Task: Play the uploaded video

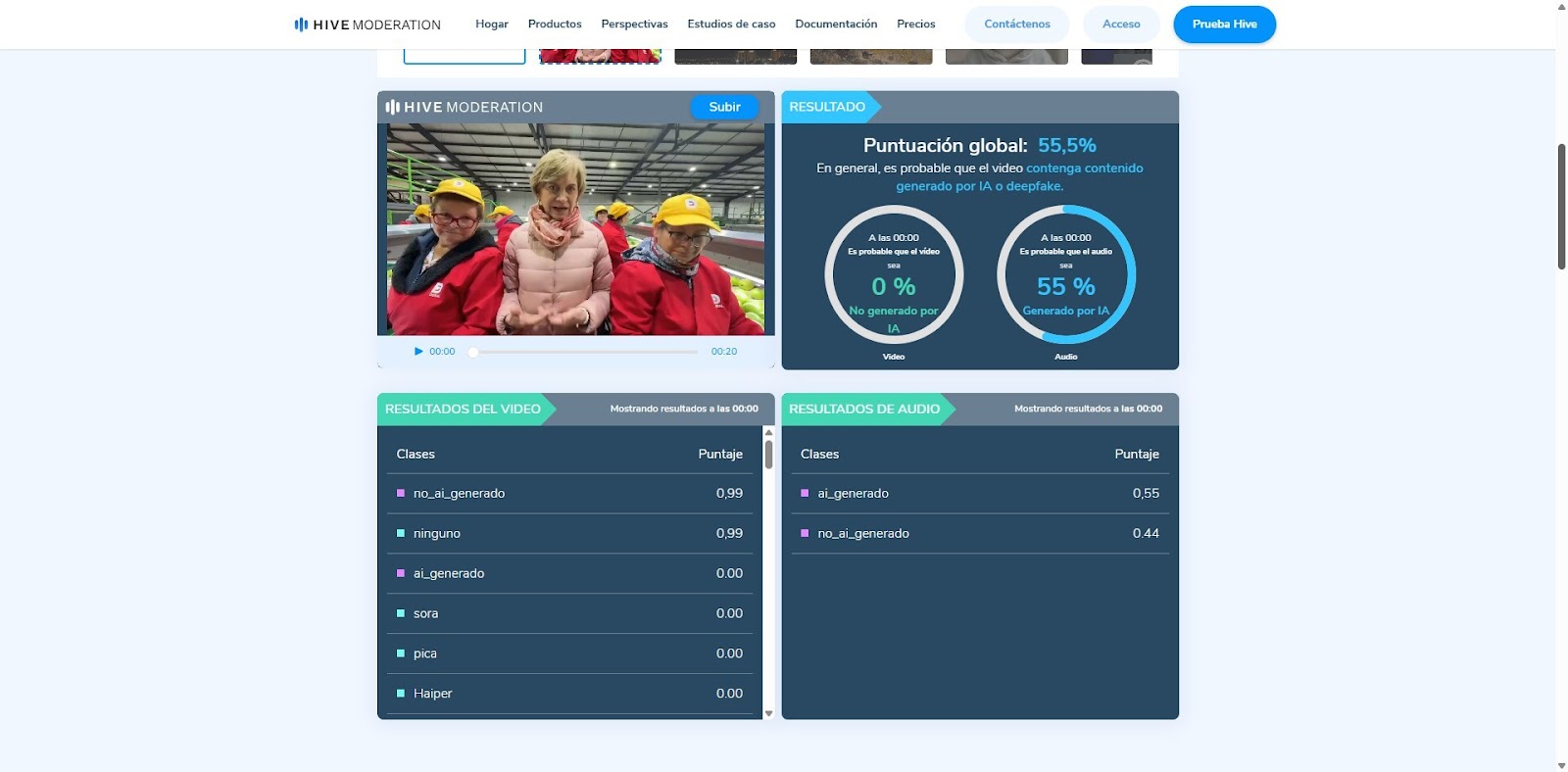Action: [x=418, y=351]
